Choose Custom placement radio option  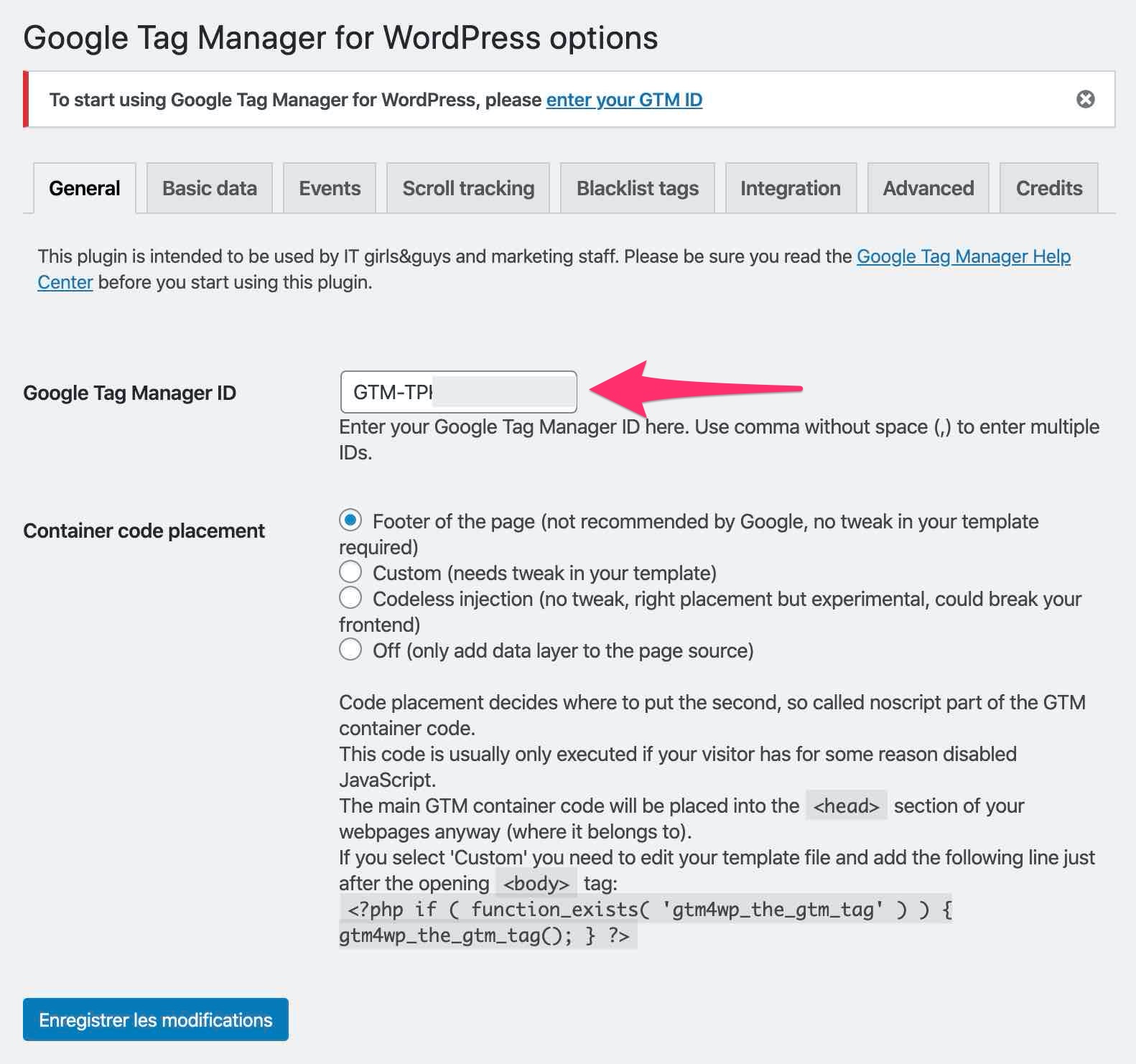point(350,572)
